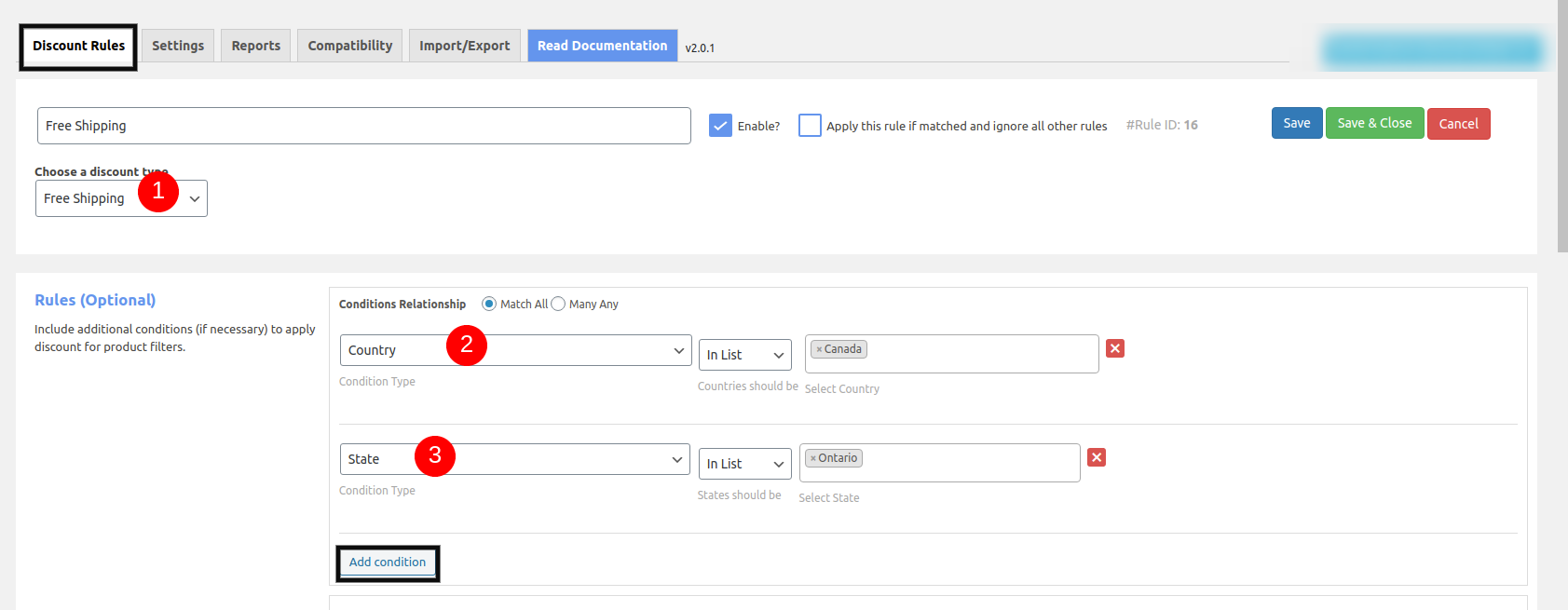Viewport: 1568px width, 610px height.
Task: Click Add condition
Action: [x=388, y=563]
